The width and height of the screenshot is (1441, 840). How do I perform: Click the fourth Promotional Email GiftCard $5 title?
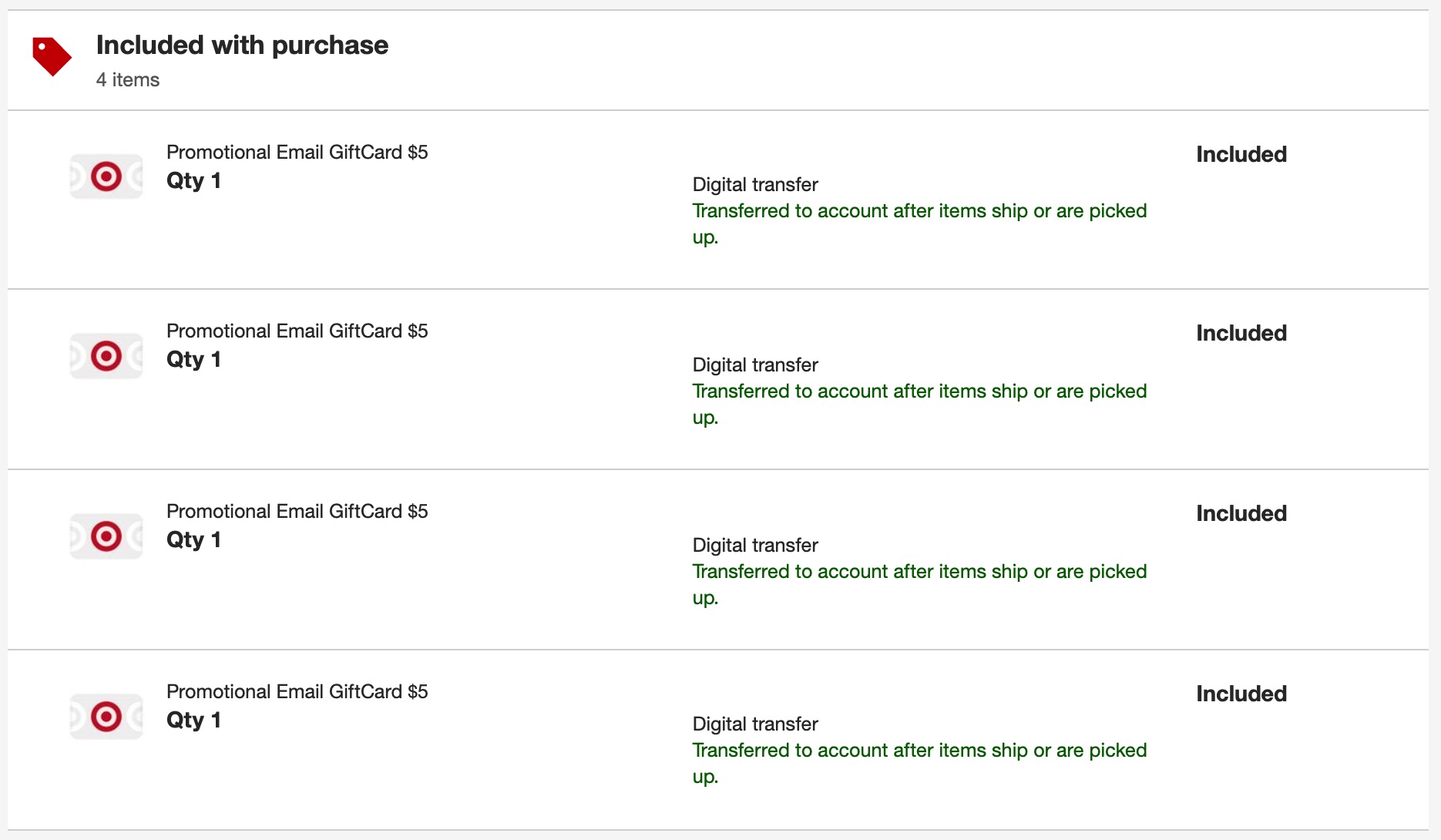[x=297, y=692]
